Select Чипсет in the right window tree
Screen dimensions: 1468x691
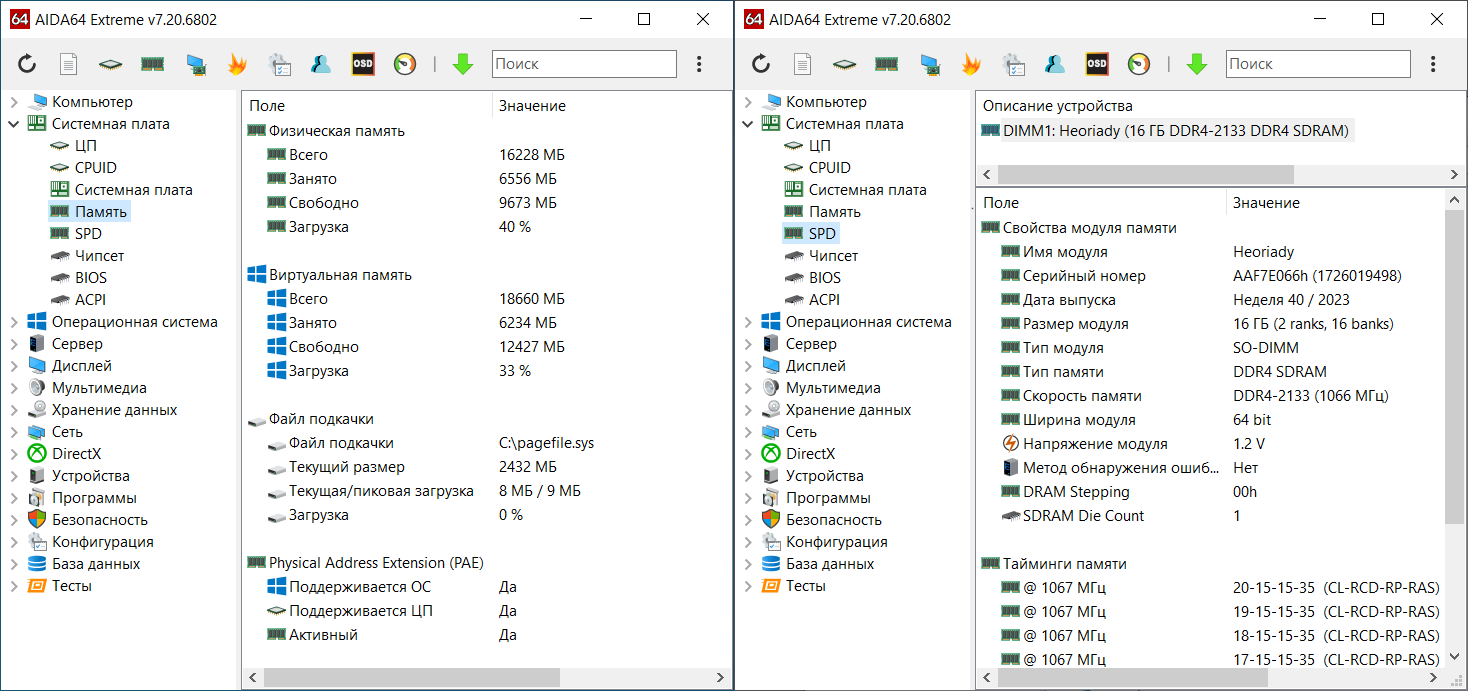pyautogui.click(x=834, y=256)
